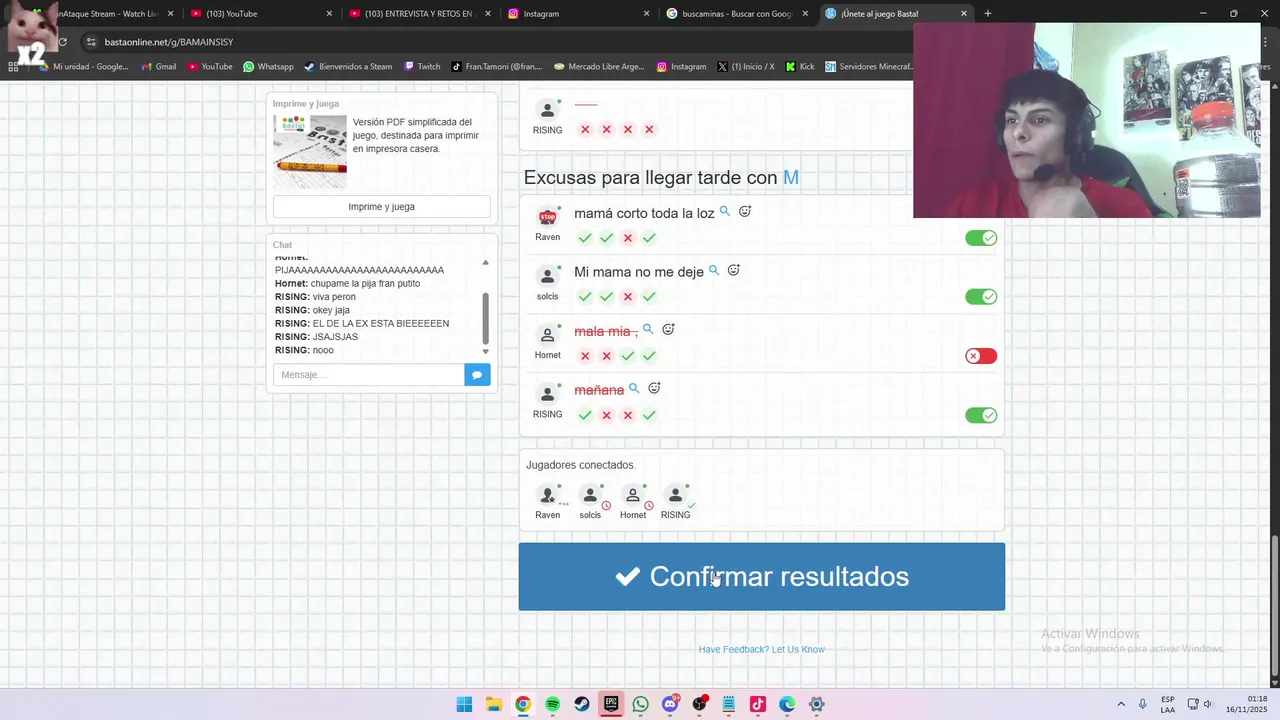This screenshot has height=720, width=1280.
Task: Add emoji reaction to "mañana"
Action: 654,389
